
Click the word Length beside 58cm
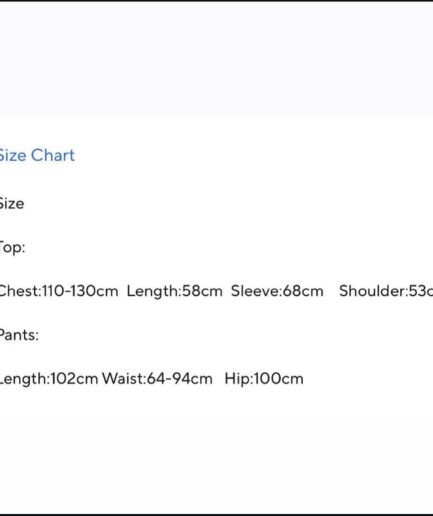coord(153,291)
